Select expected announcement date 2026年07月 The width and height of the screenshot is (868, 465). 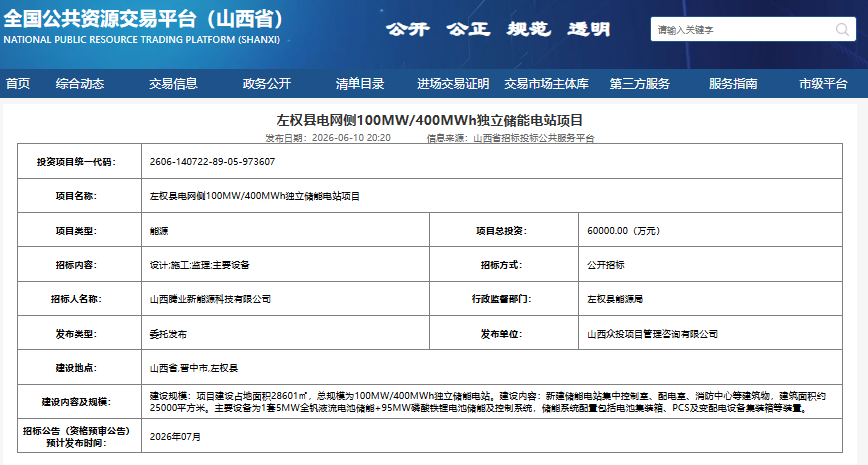(x=175, y=437)
